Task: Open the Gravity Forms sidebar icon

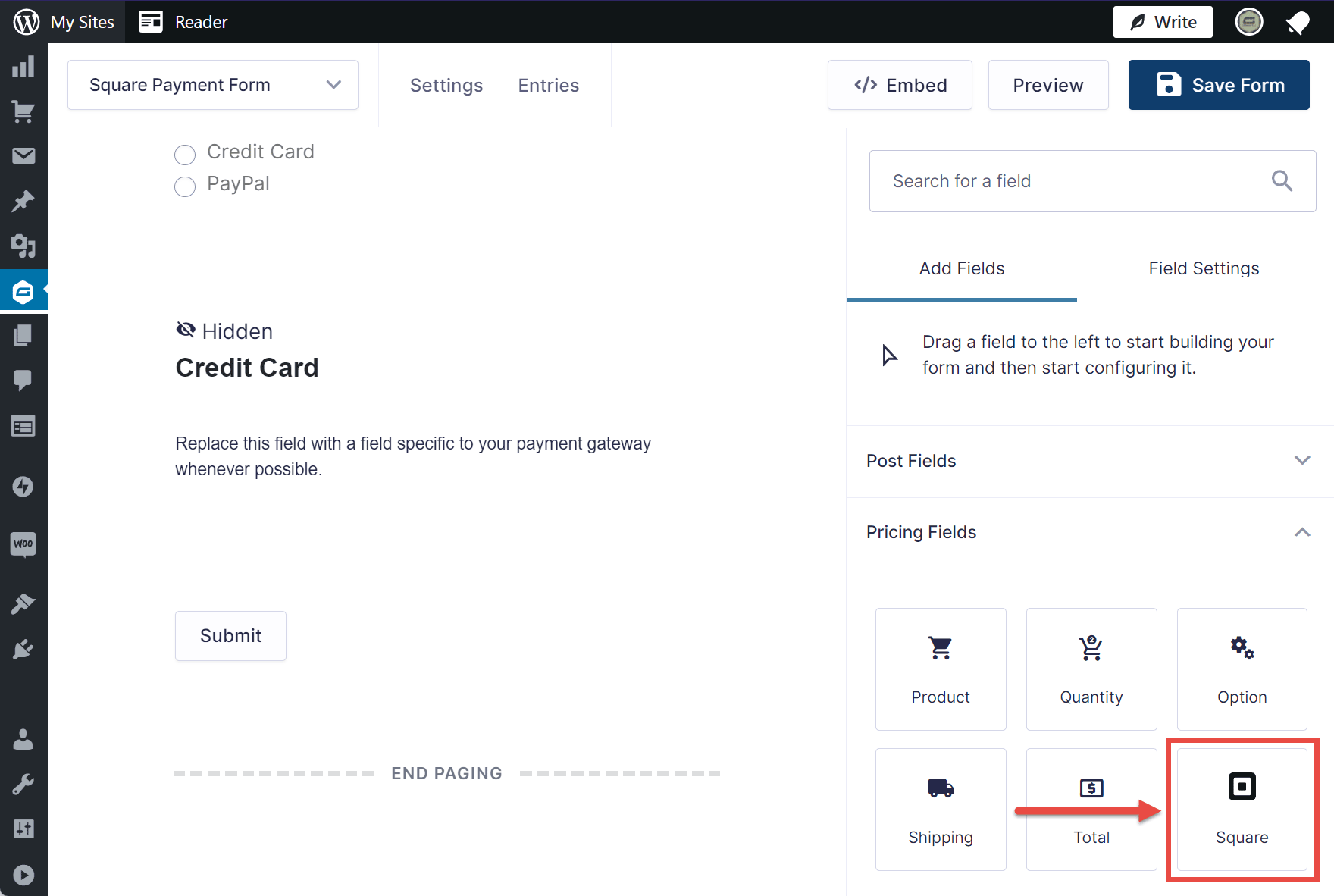Action: click(x=23, y=291)
